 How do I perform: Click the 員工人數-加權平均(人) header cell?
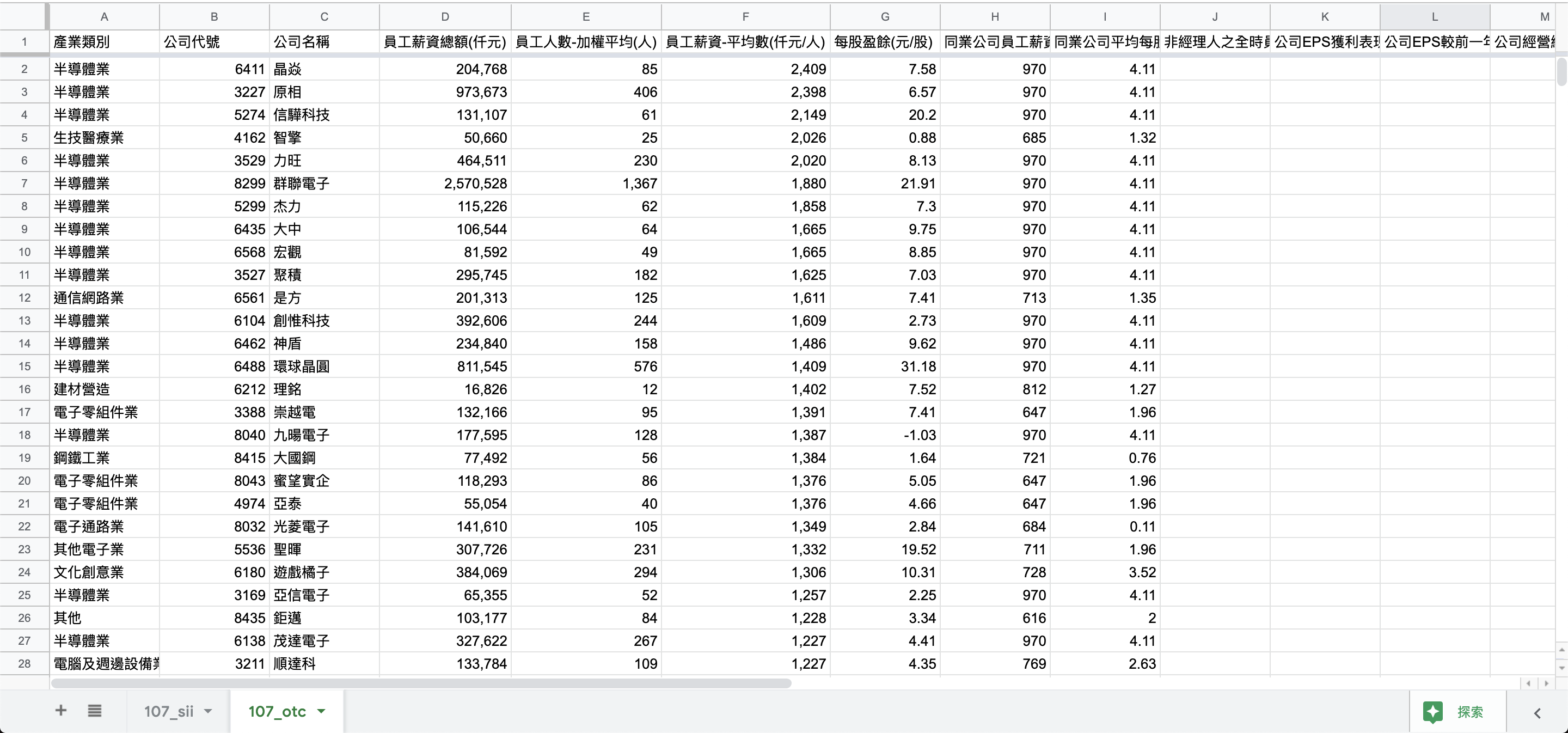tap(586, 42)
